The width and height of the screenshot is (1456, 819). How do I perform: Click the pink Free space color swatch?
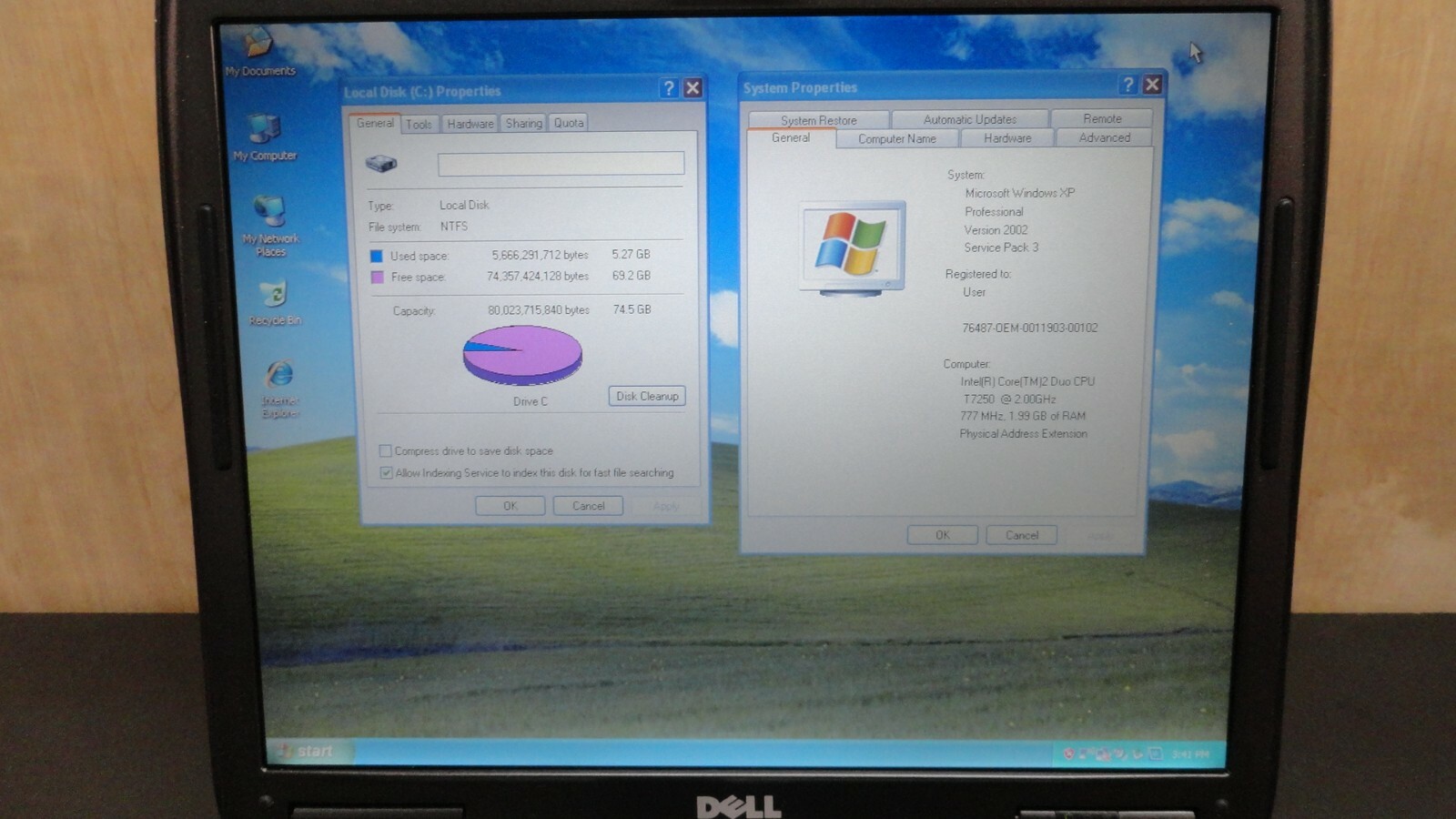point(377,277)
